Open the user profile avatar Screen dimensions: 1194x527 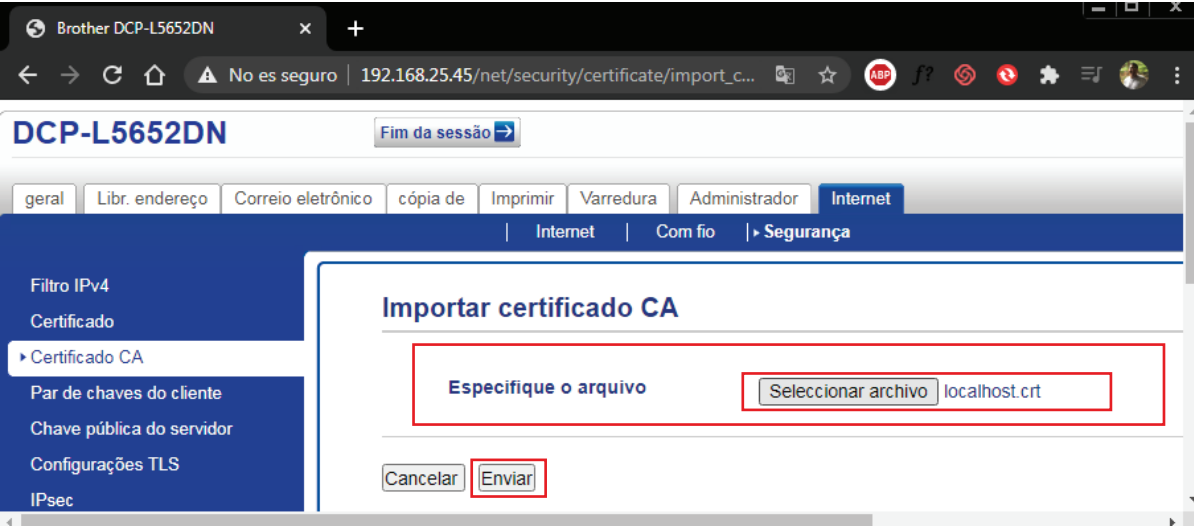(x=1133, y=75)
